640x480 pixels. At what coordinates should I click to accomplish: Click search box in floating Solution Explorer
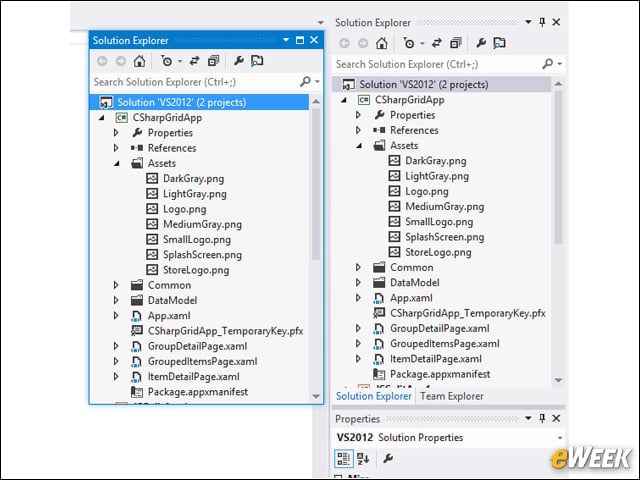(195, 82)
